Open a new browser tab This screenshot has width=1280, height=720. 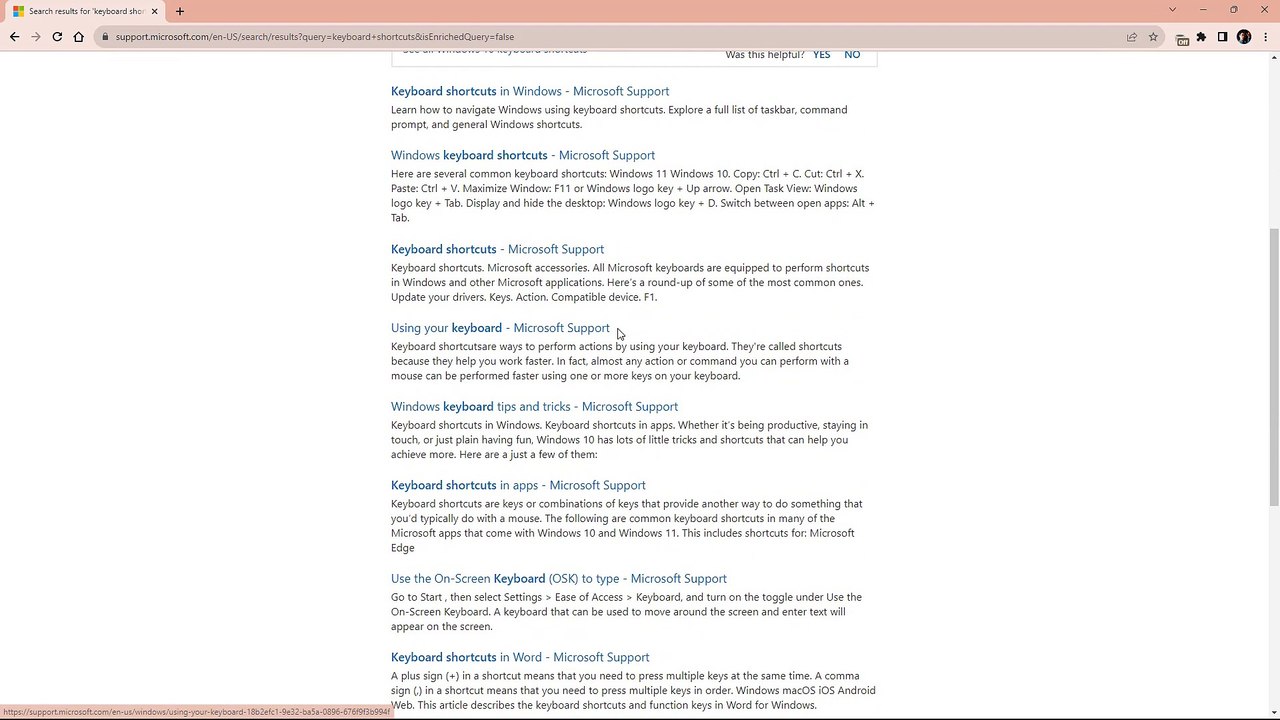180,11
